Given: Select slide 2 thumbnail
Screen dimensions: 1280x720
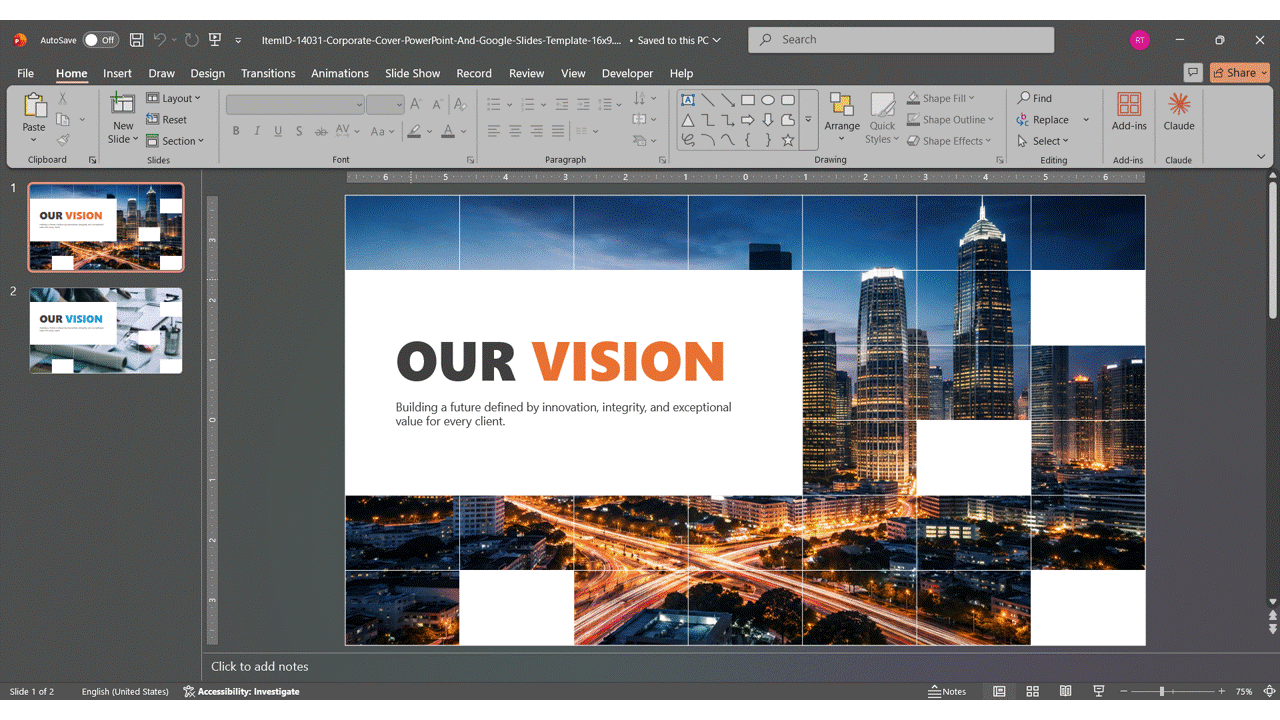Looking at the screenshot, I should click(x=106, y=330).
